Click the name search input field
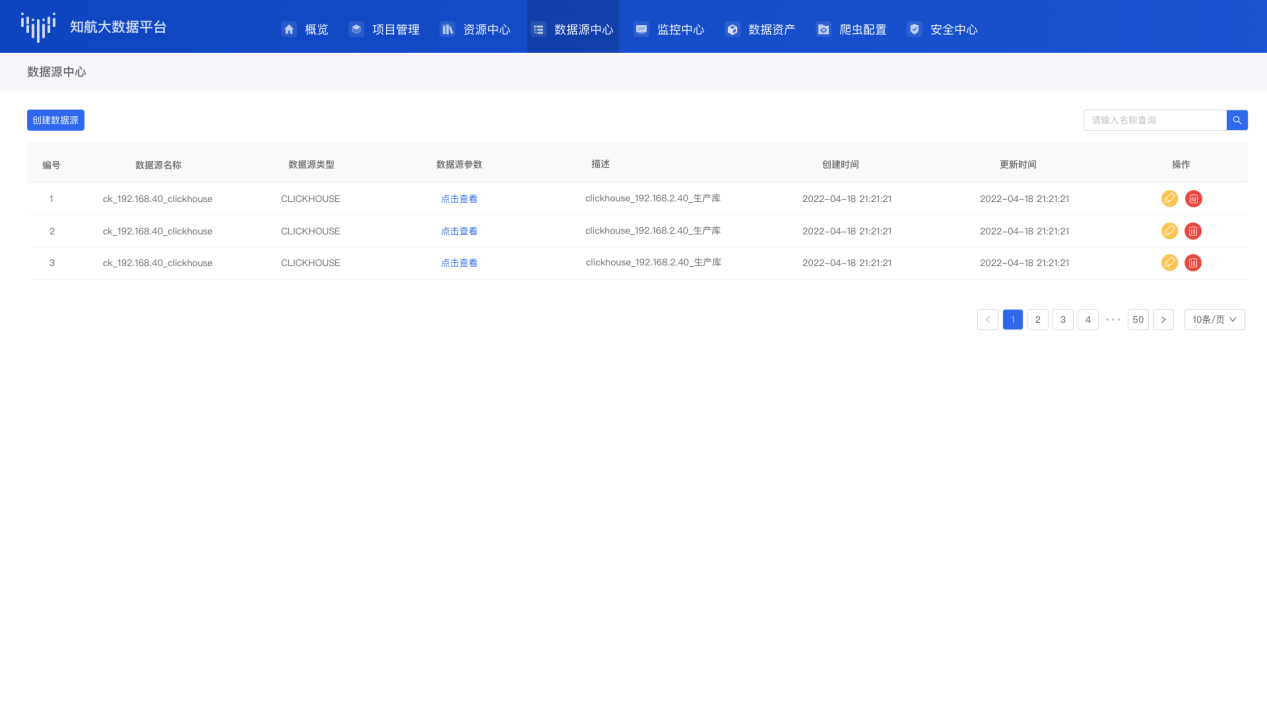 pos(1155,120)
